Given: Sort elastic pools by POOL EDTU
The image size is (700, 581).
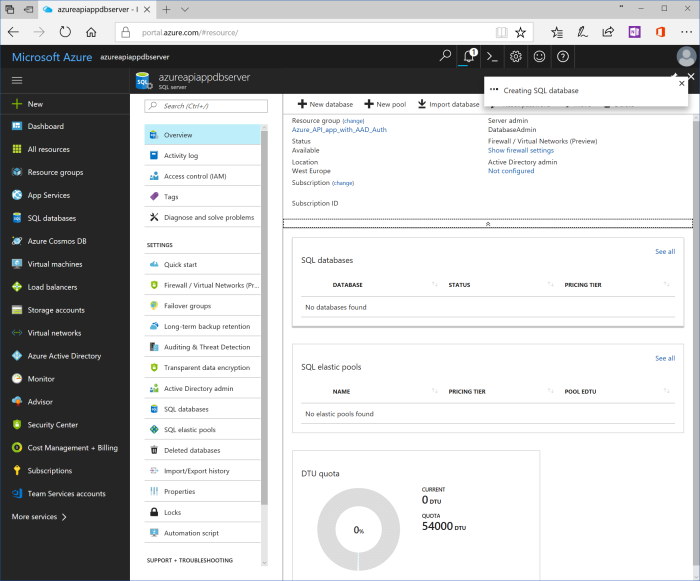Looking at the screenshot, I should pyautogui.click(x=580, y=392).
